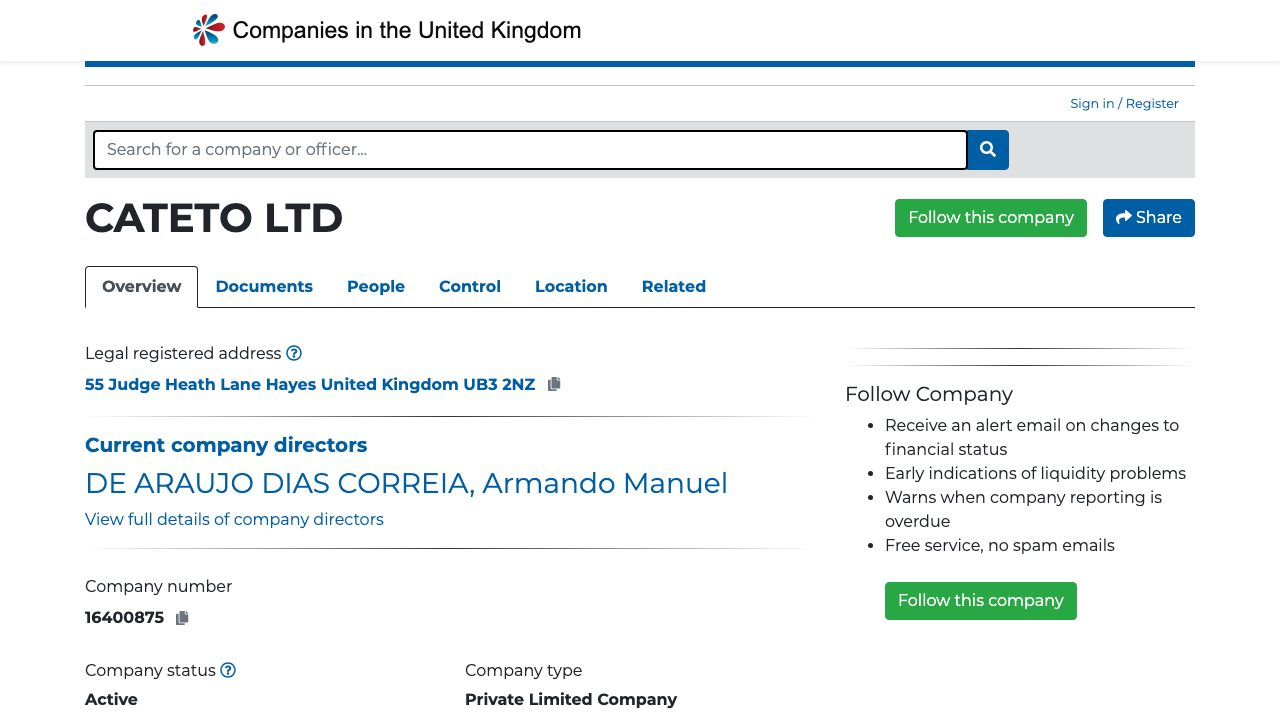The image size is (1280, 720).
Task: Open the People tab
Action: pos(375,287)
